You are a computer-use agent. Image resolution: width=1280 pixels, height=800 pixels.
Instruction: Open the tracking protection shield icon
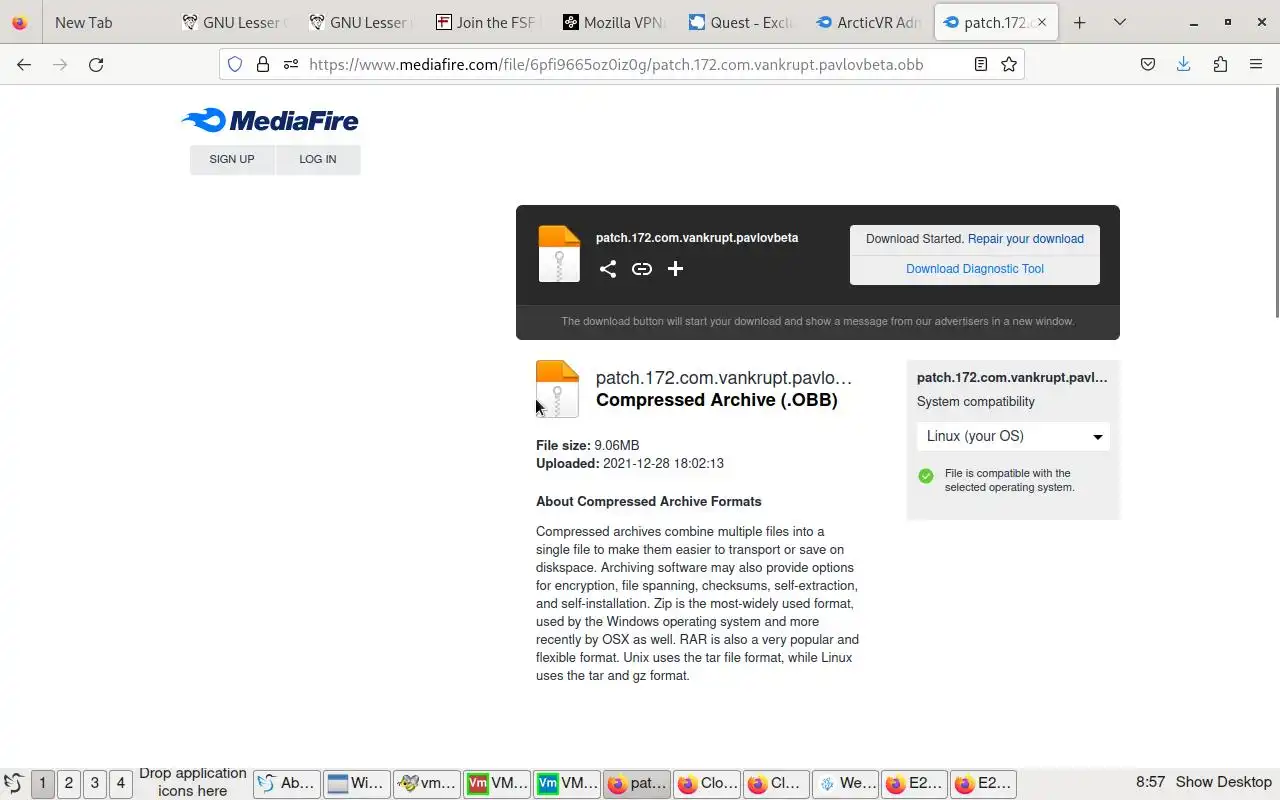point(235,64)
